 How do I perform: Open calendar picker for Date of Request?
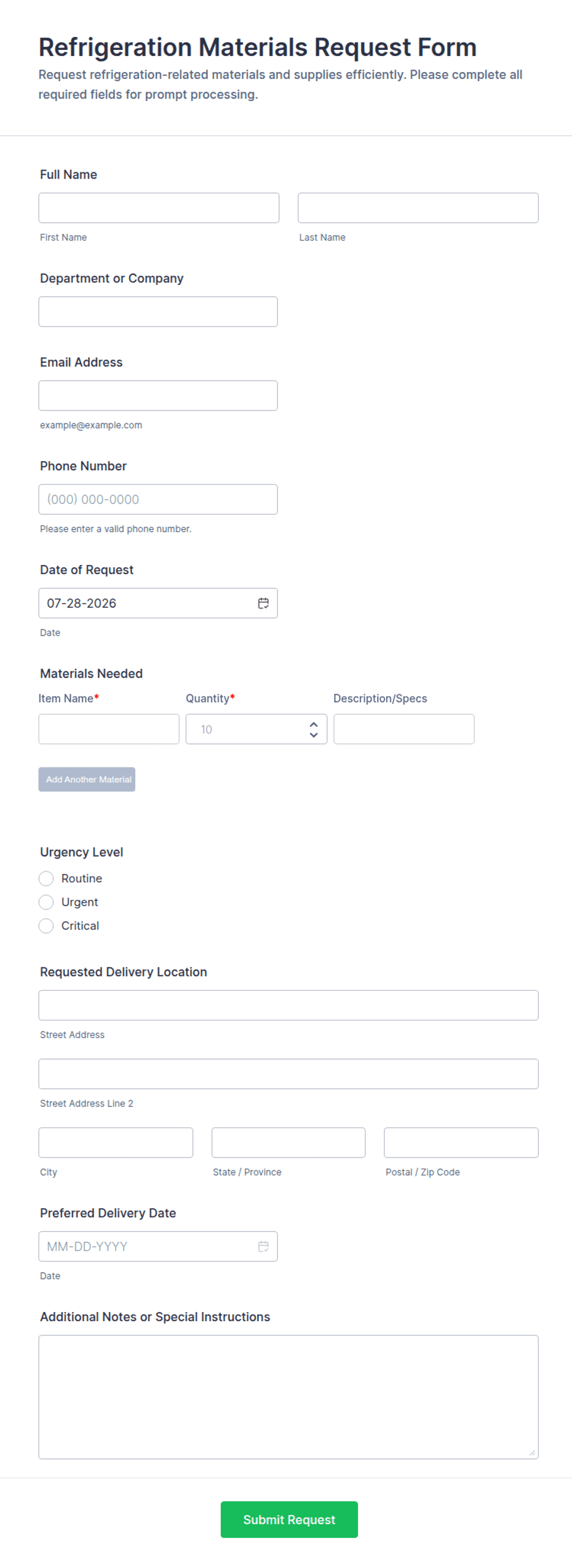pyautogui.click(x=263, y=603)
